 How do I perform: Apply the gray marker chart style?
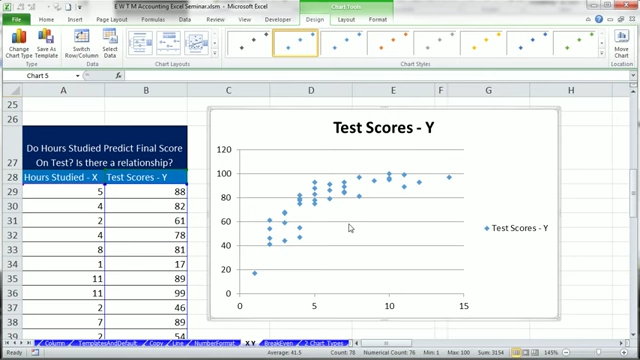click(x=435, y=43)
